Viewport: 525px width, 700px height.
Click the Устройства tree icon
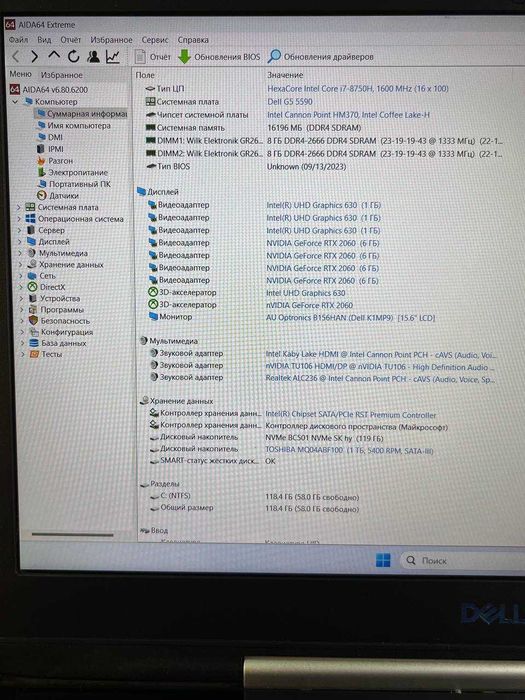click(x=33, y=298)
